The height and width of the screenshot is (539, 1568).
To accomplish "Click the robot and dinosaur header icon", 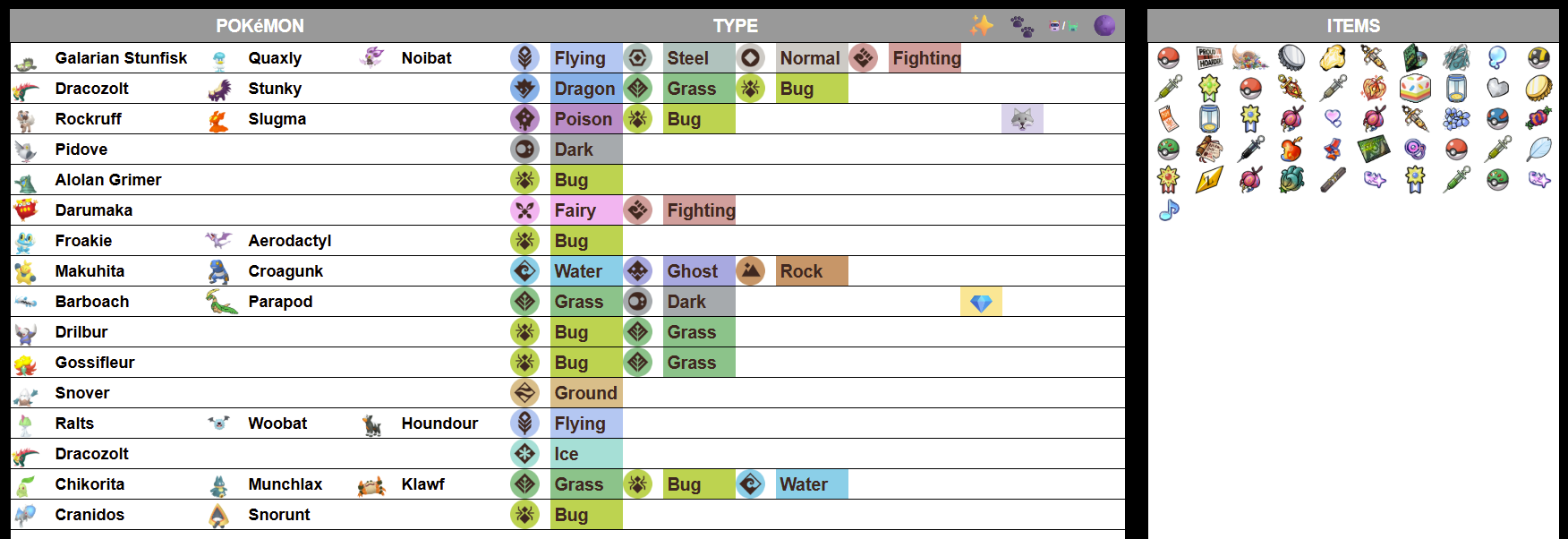I will (1063, 26).
